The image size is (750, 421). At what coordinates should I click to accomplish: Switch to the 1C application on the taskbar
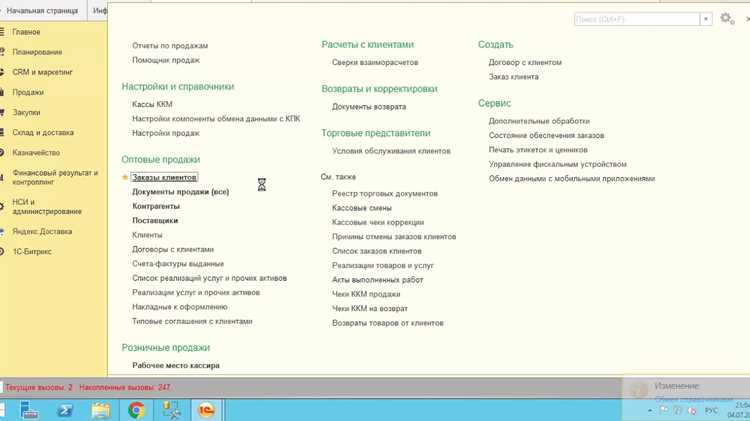207,410
